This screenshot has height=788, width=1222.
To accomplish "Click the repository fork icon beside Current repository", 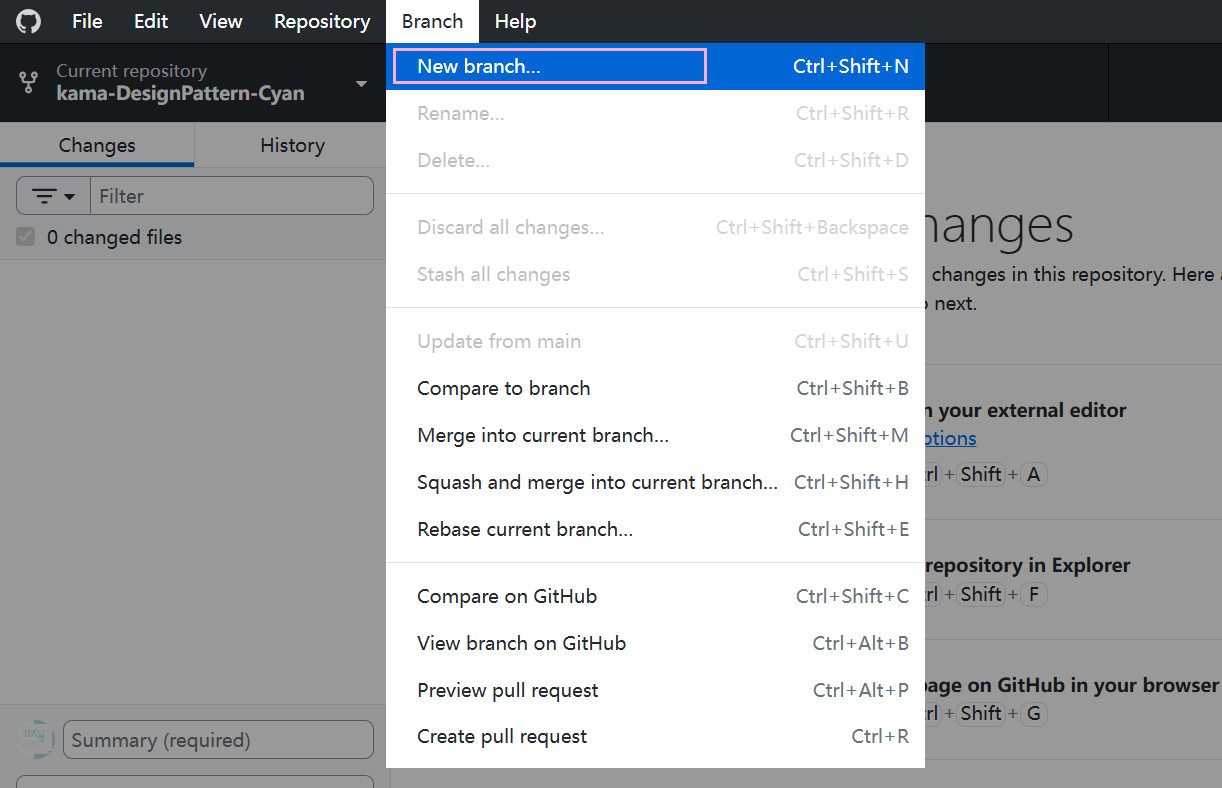I will point(29,82).
